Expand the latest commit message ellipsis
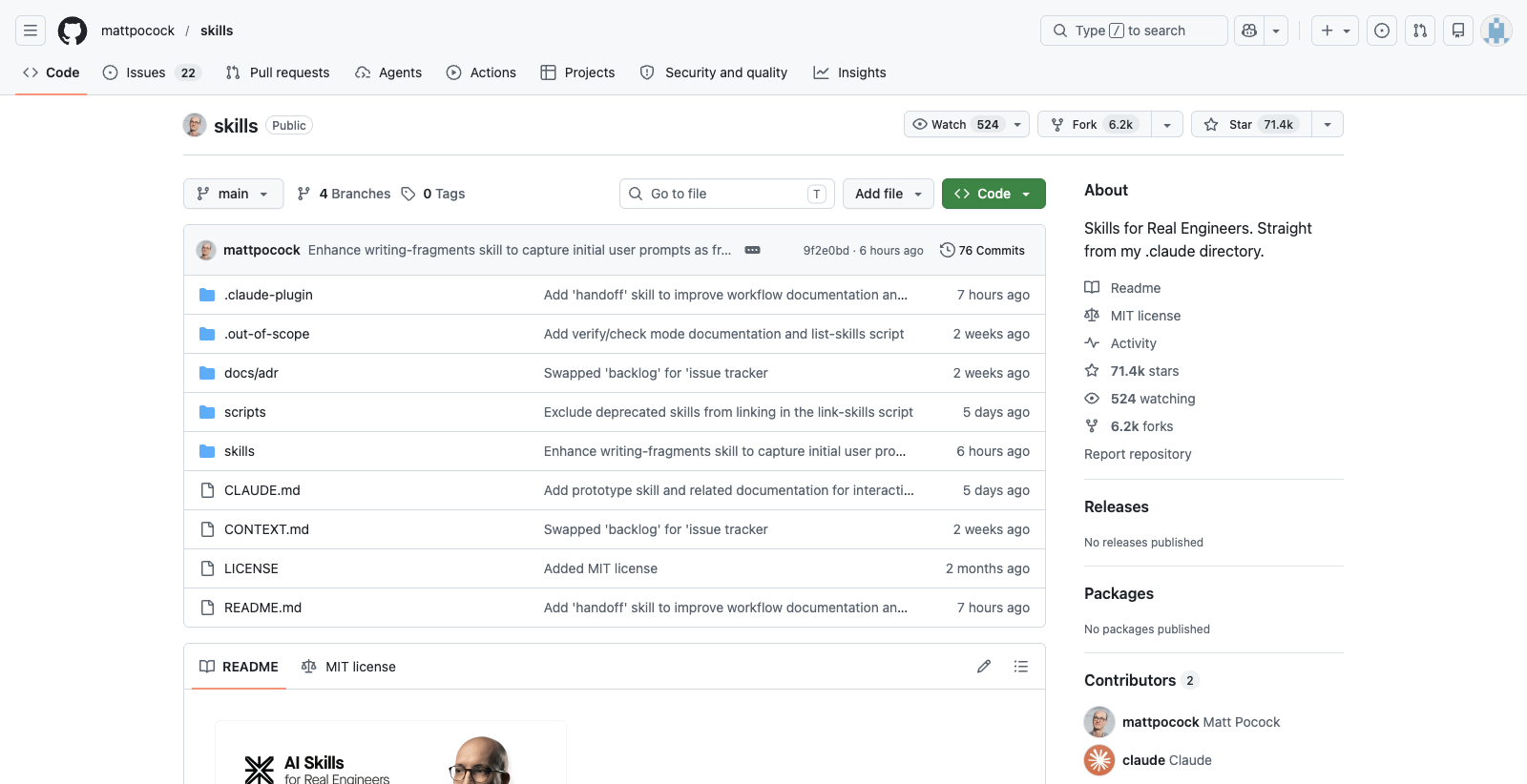Viewport: 1527px width, 784px height. click(752, 250)
